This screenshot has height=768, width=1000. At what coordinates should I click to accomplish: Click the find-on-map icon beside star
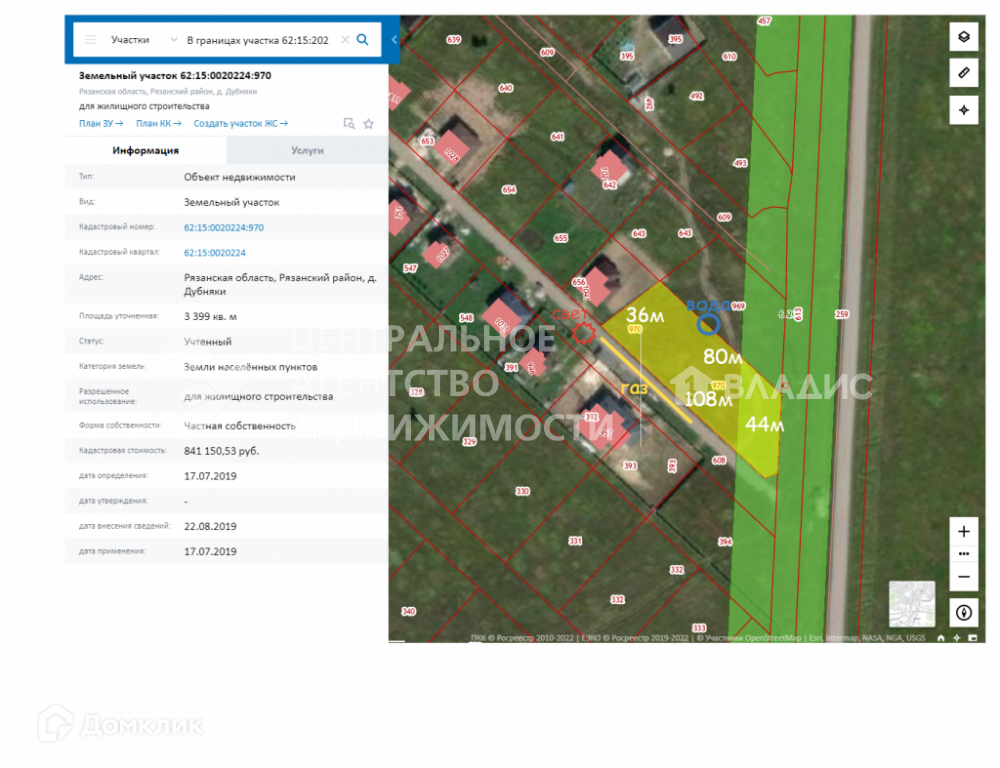[x=349, y=124]
